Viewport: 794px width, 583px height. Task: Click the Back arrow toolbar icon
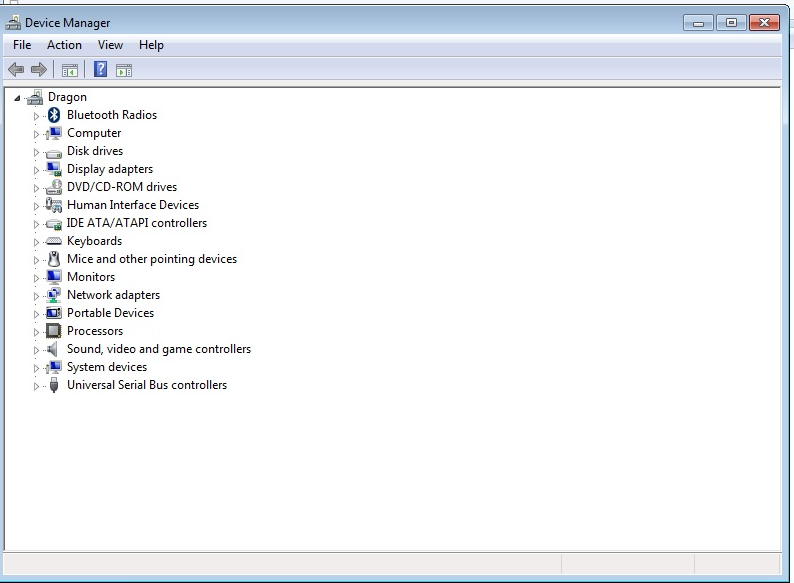(x=16, y=69)
